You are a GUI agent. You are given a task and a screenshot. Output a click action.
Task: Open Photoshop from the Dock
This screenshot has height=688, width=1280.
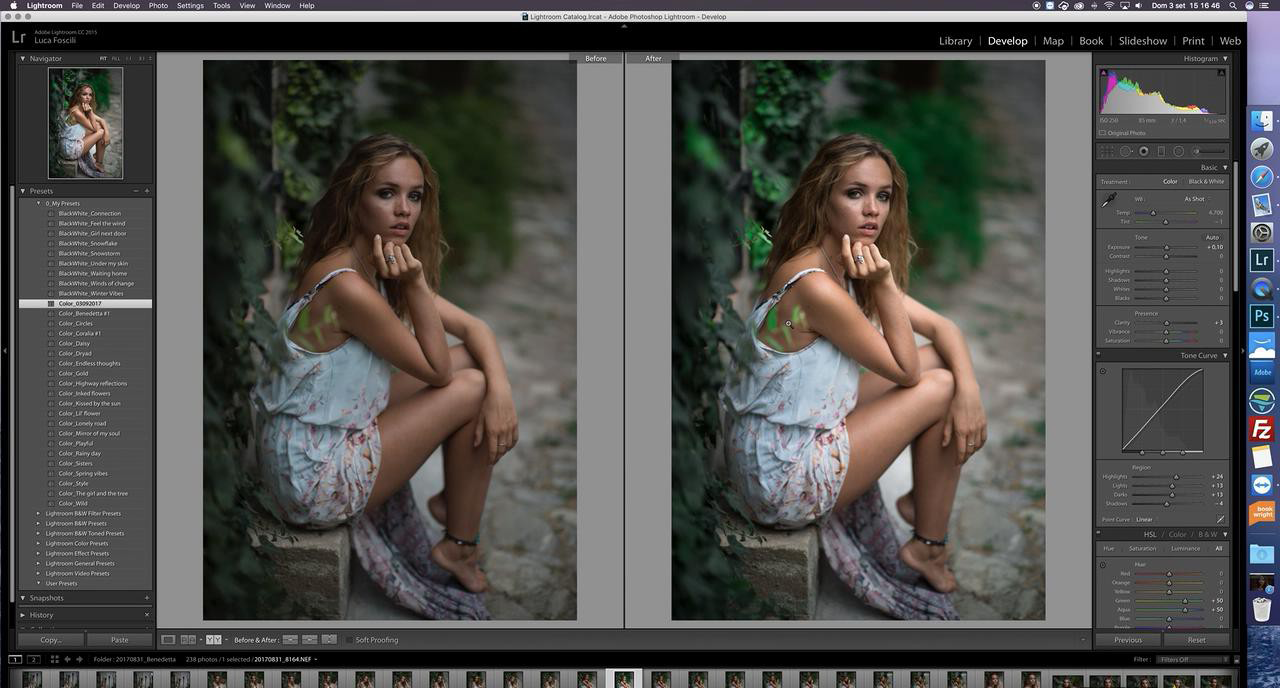tap(1262, 315)
